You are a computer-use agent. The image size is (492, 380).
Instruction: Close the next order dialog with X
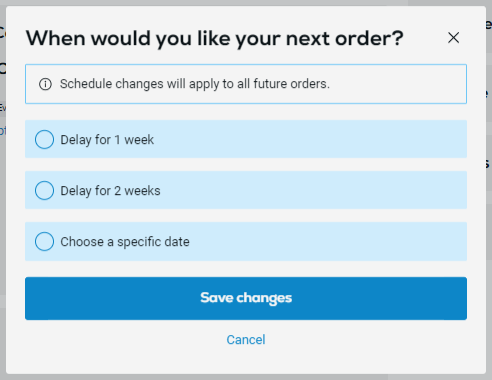[453, 38]
